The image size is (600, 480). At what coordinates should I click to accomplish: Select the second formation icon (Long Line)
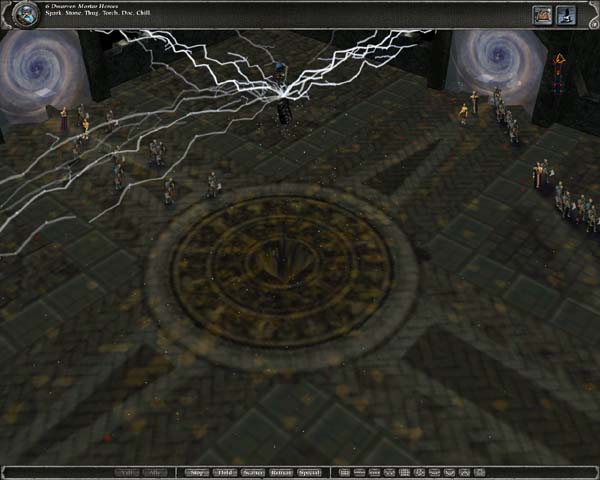[x=359, y=473]
